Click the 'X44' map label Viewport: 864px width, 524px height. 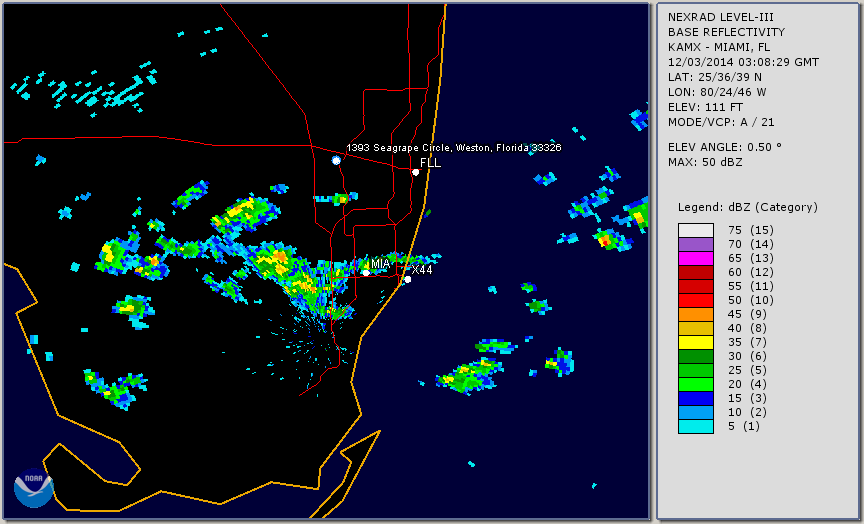(422, 270)
